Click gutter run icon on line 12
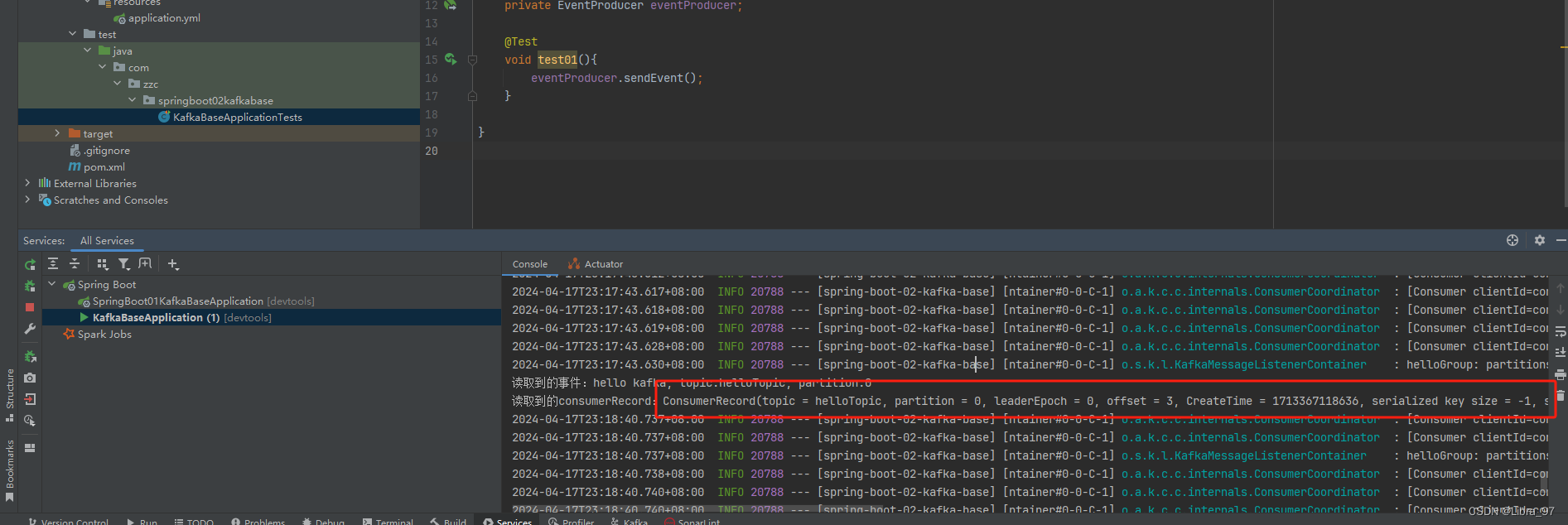This screenshot has width=1568, height=525. [x=450, y=5]
